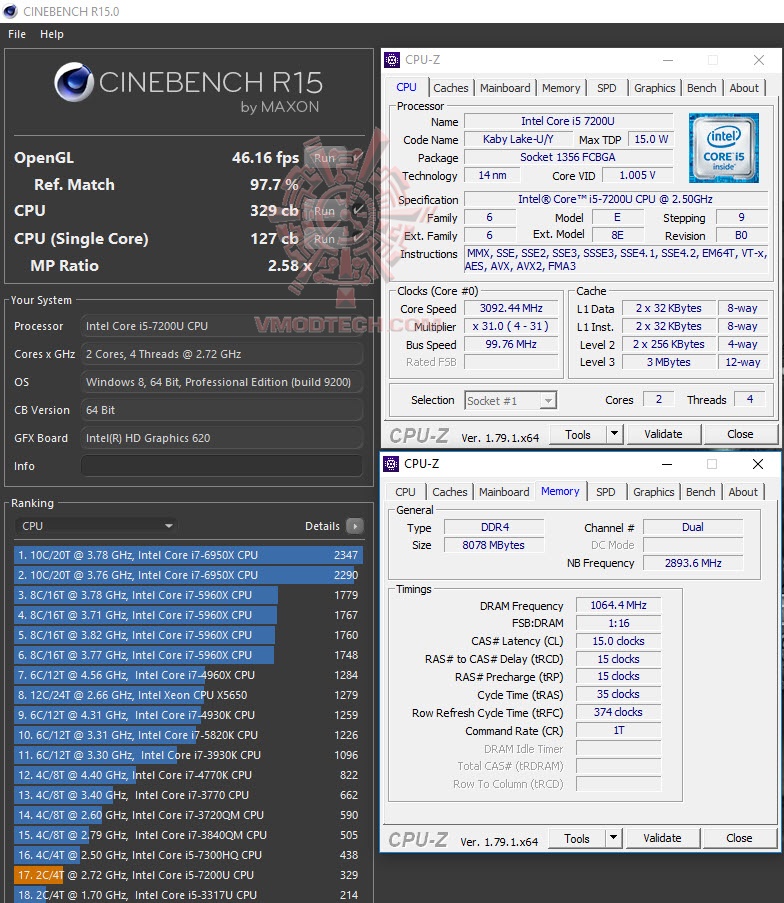Open Caches tab in bottom CPU-Z window
This screenshot has width=784, height=903.
[x=450, y=492]
